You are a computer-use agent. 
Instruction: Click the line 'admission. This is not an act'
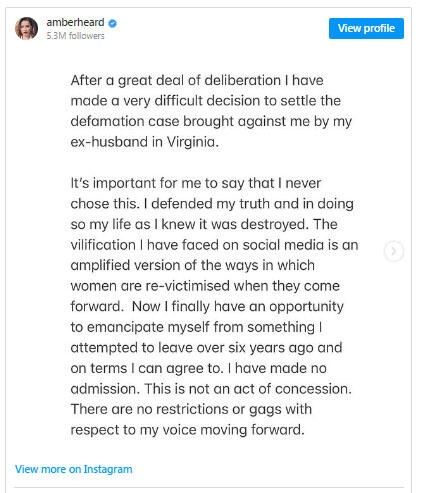coord(211,389)
